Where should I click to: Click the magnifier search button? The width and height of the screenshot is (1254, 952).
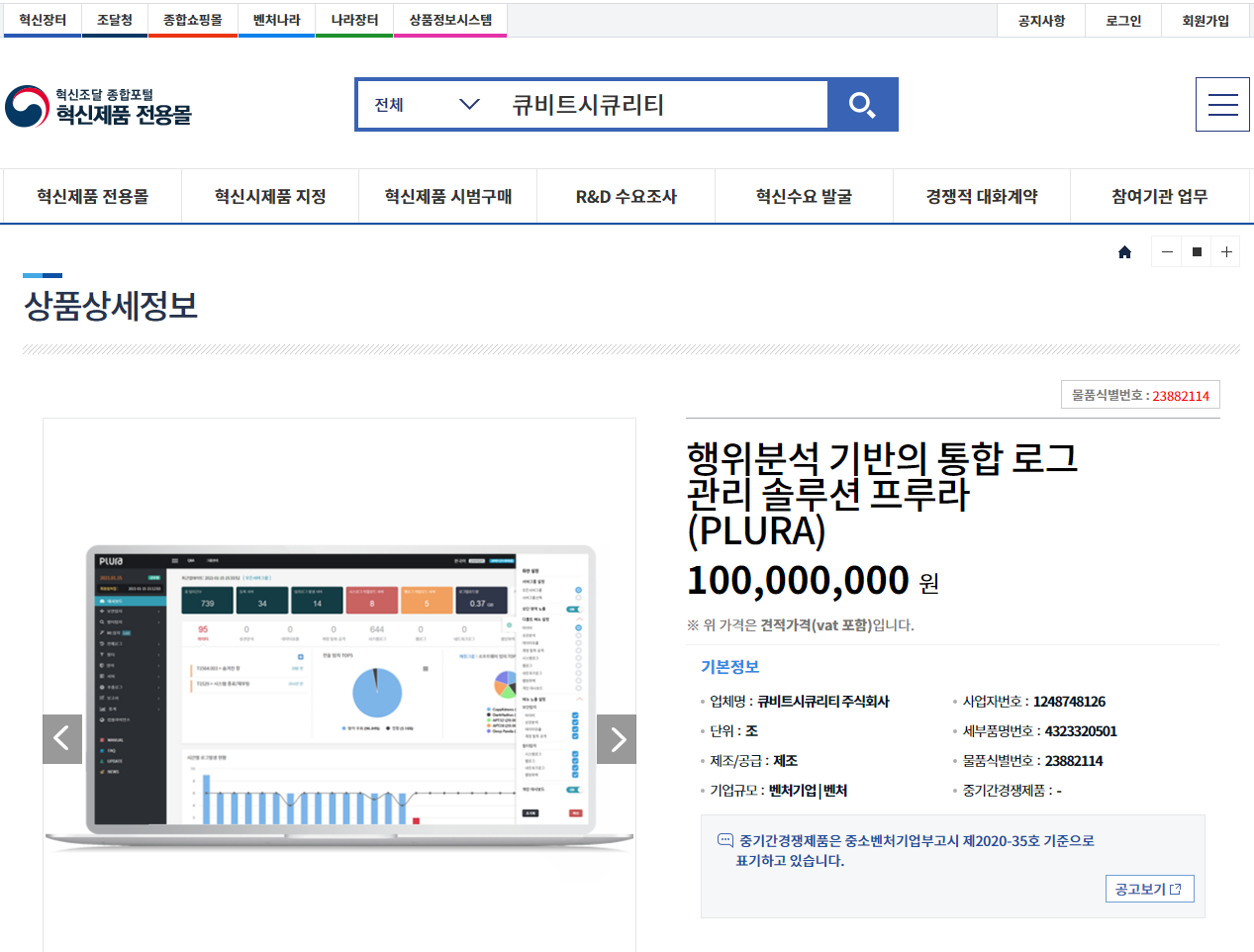coord(862,105)
